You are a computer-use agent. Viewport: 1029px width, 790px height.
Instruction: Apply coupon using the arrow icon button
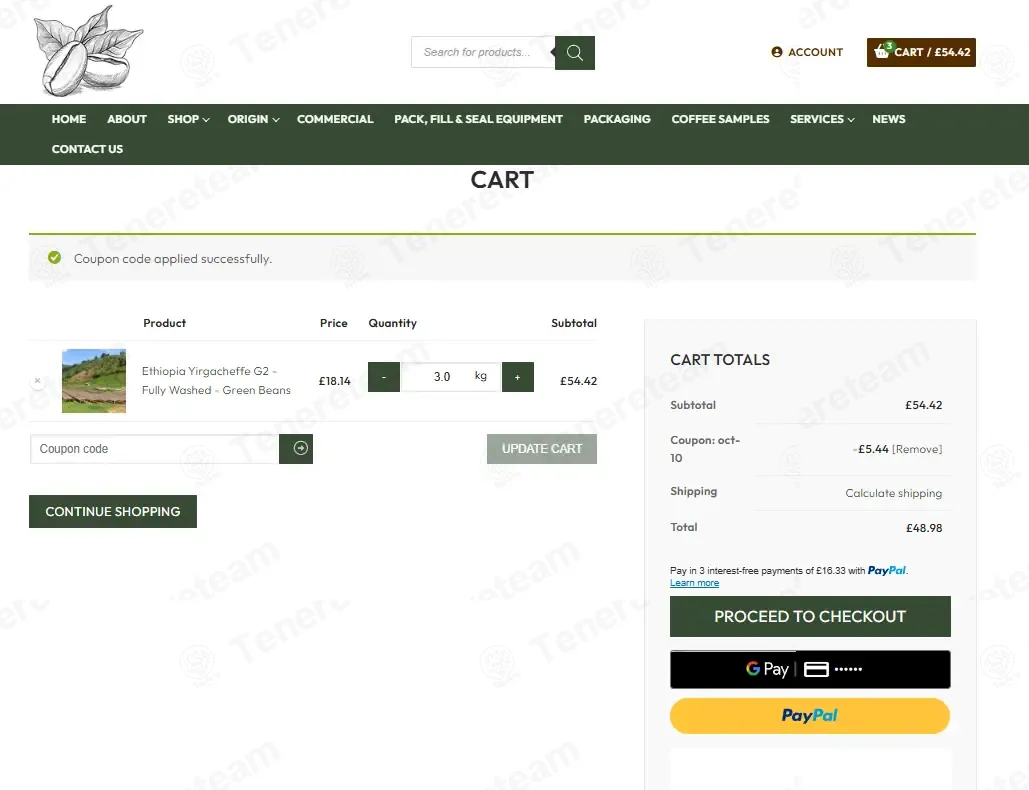click(x=300, y=449)
